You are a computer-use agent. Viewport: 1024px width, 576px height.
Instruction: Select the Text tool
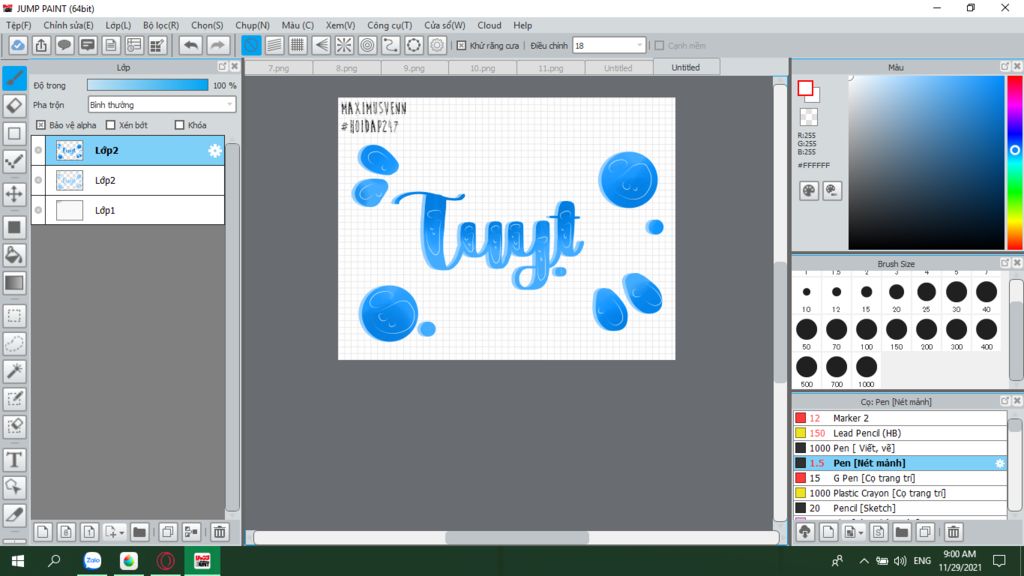click(x=14, y=460)
